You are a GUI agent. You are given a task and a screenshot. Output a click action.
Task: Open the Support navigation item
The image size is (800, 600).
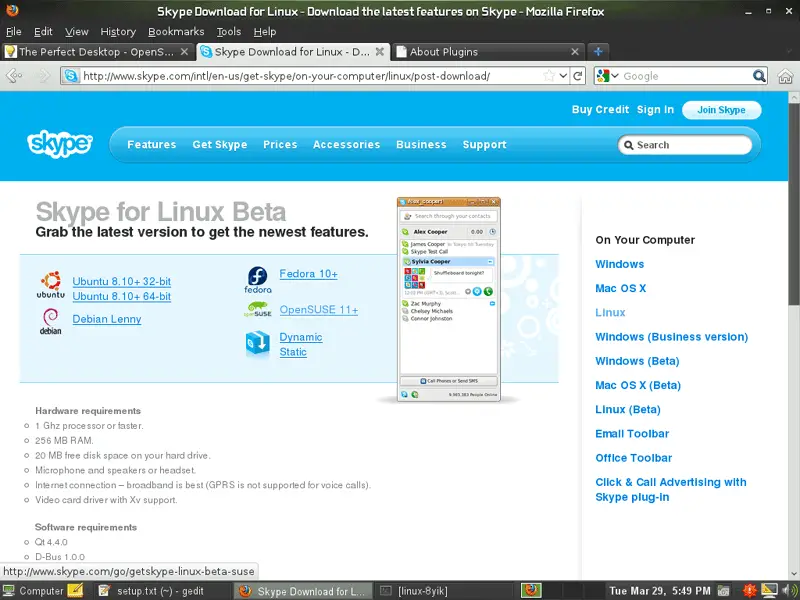pos(485,144)
